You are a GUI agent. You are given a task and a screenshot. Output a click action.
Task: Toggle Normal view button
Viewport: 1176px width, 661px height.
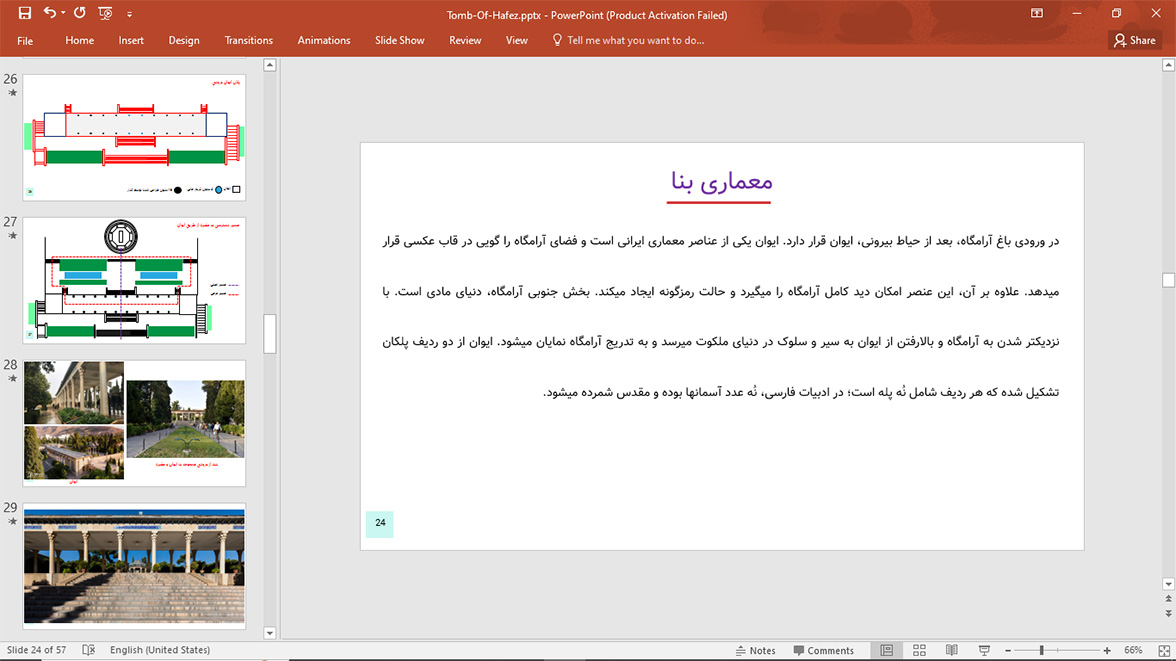[886, 650]
